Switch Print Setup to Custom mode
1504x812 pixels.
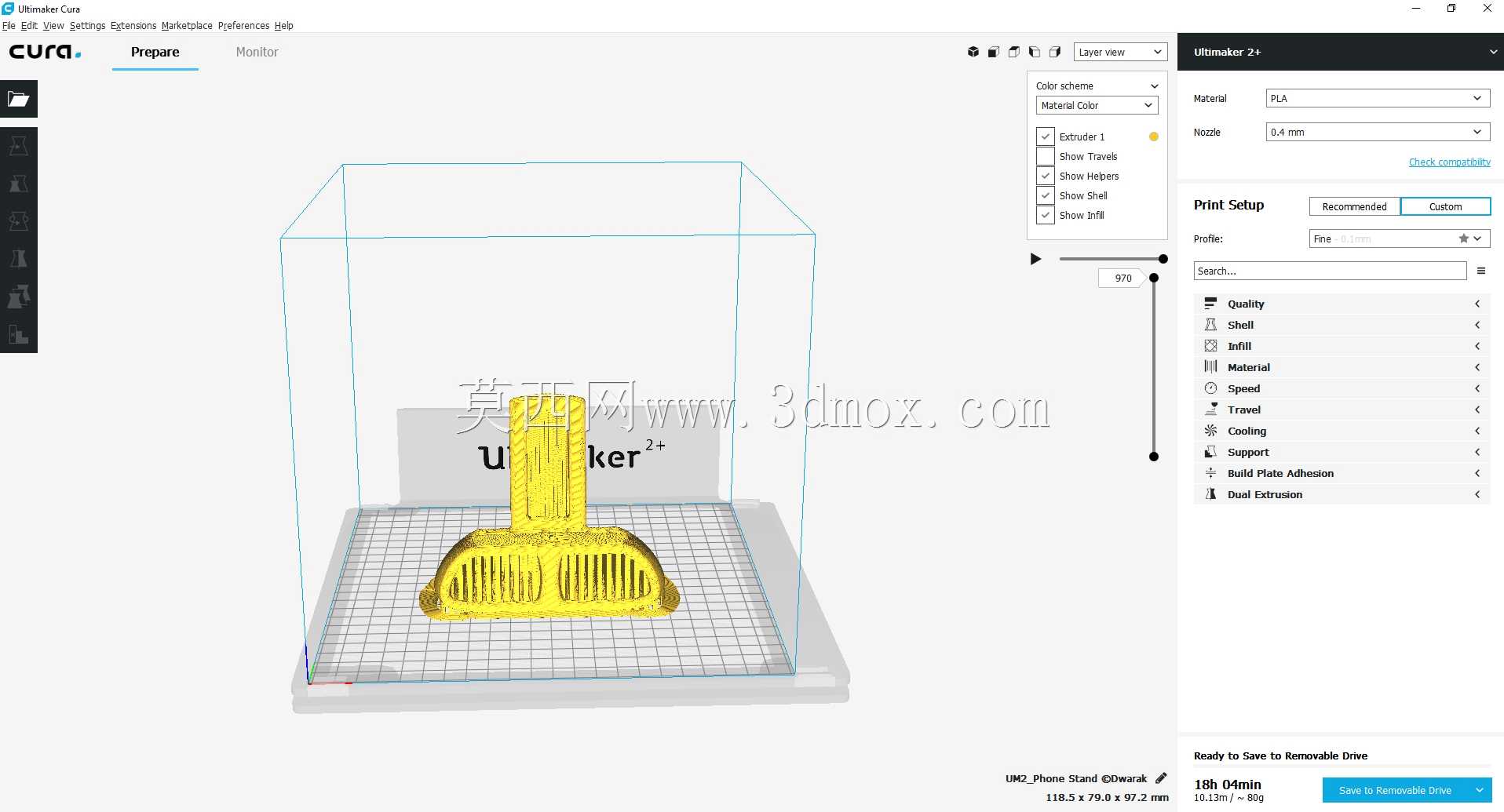[x=1445, y=206]
